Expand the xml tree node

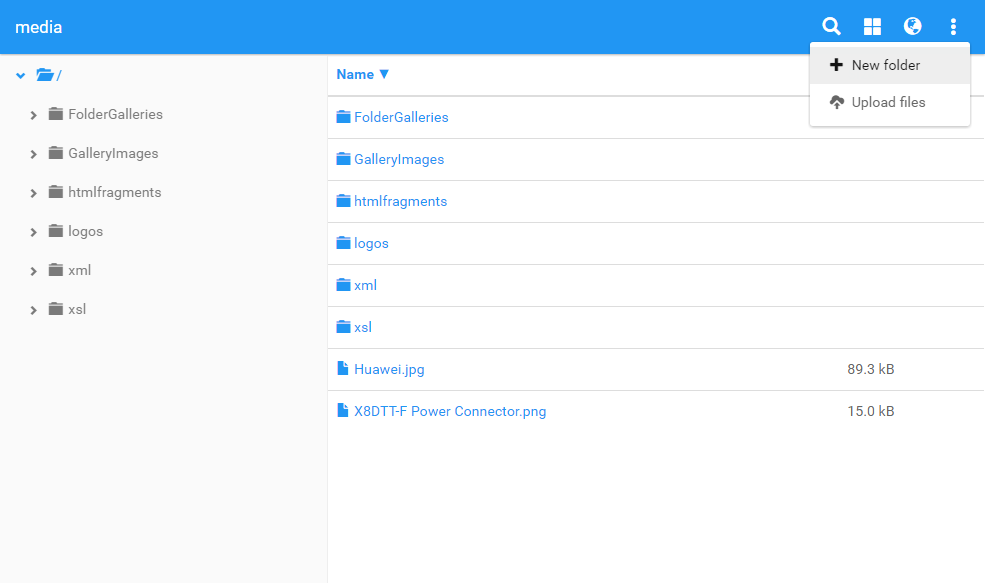[34, 271]
